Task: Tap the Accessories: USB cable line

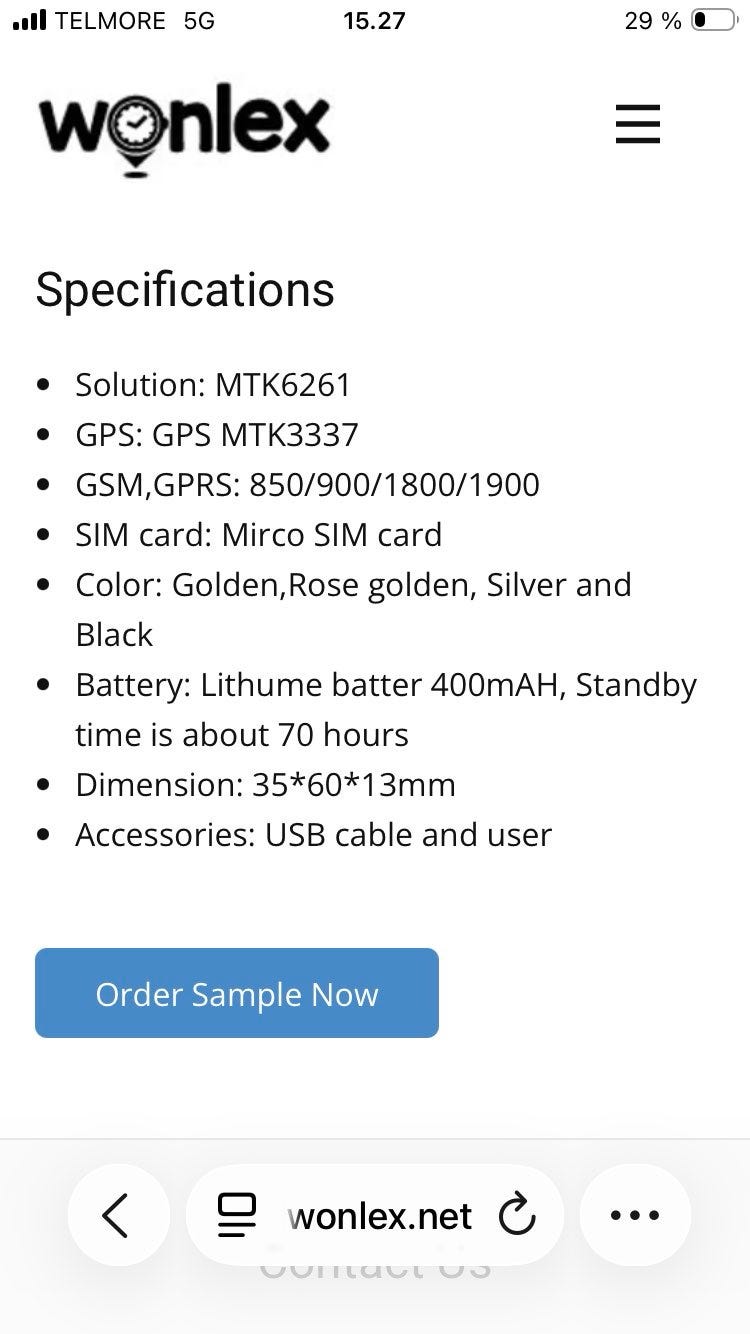Action: click(313, 835)
